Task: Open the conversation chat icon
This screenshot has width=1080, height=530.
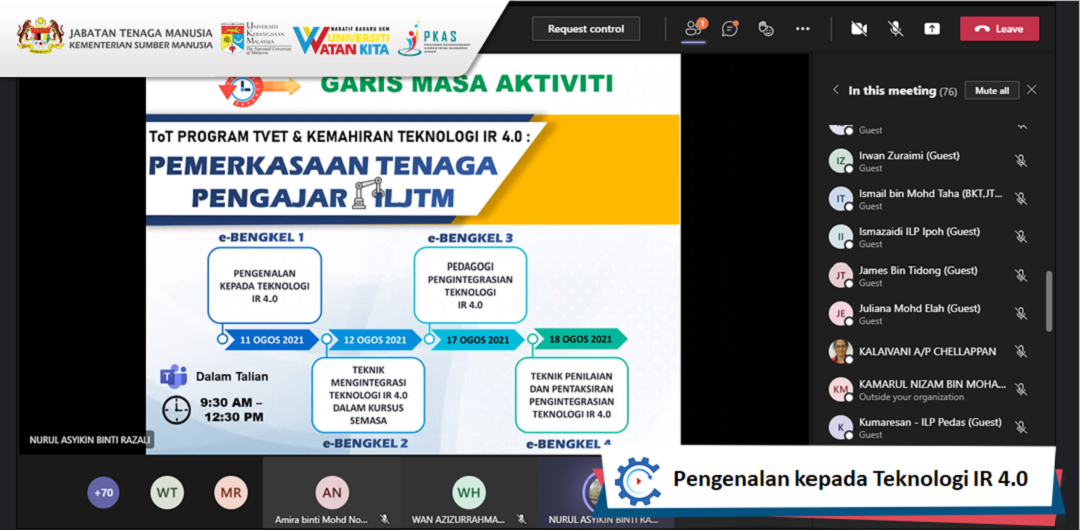Action: pos(730,29)
